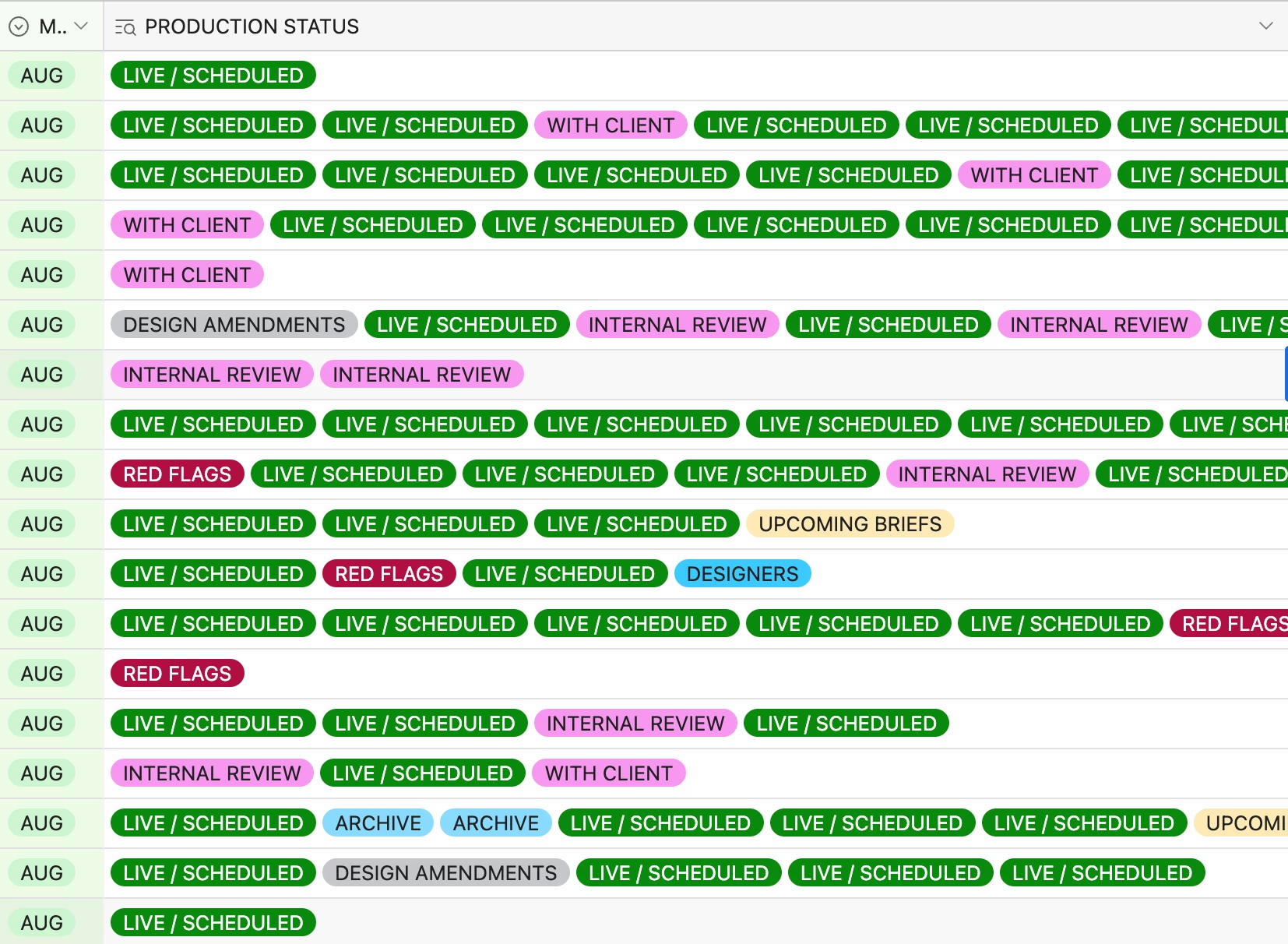Screen dimensions: 1288x944
Task: Click the INTERNAL REVIEW tag in the row starting with RED FLAGS
Action: pos(987,474)
